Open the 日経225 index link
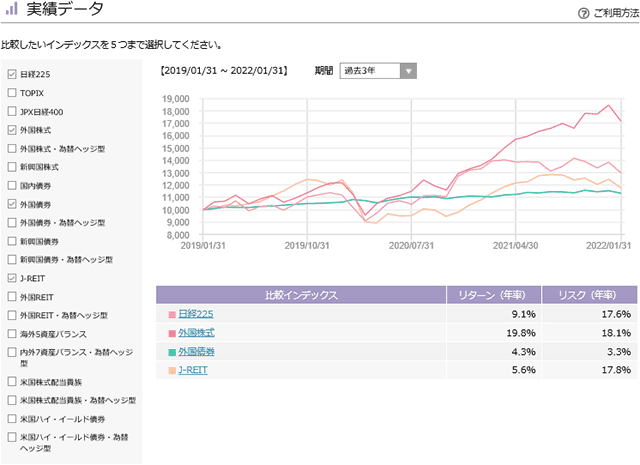Screen dimensions: 640x465 click(x=196, y=314)
